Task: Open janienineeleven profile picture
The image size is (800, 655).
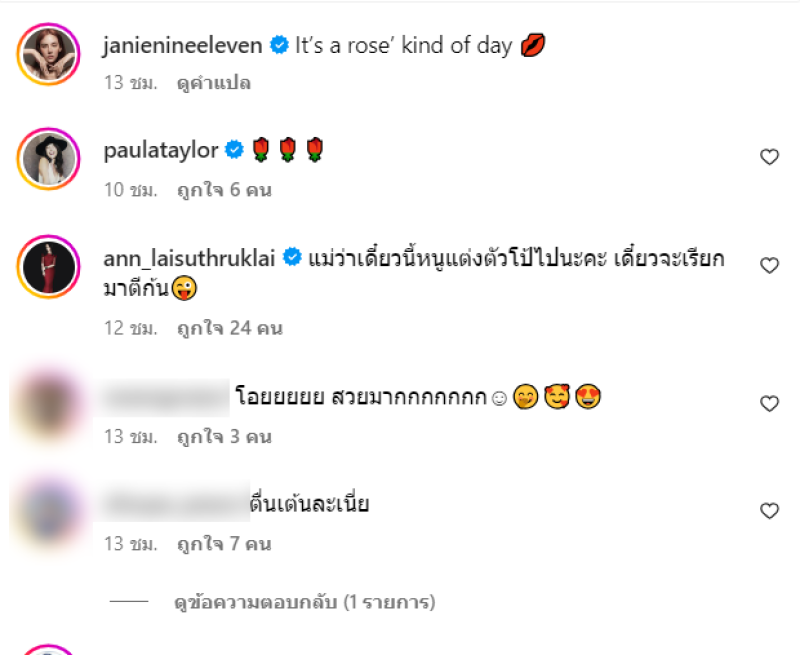Action: [48, 54]
